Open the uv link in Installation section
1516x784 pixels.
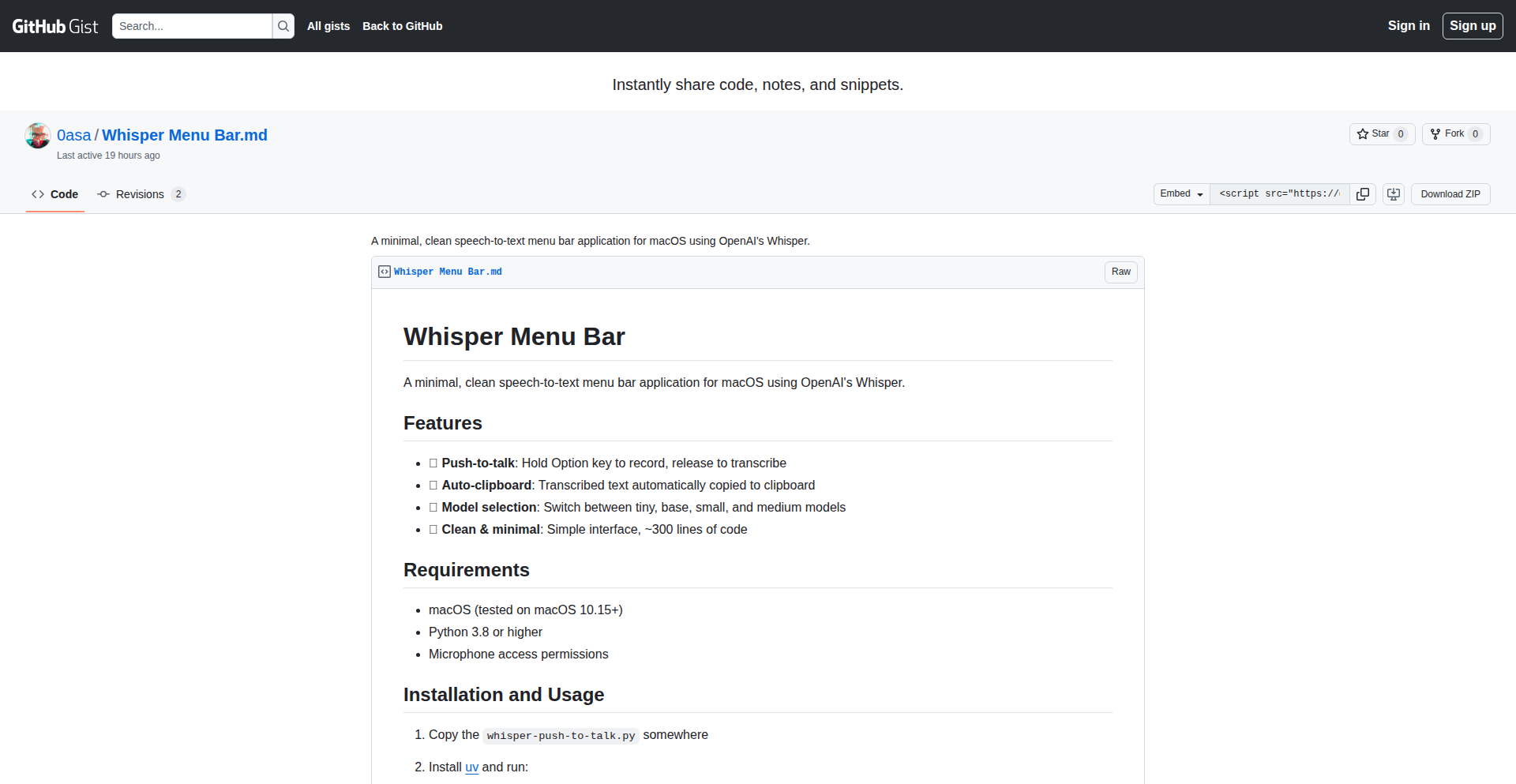pos(471,767)
